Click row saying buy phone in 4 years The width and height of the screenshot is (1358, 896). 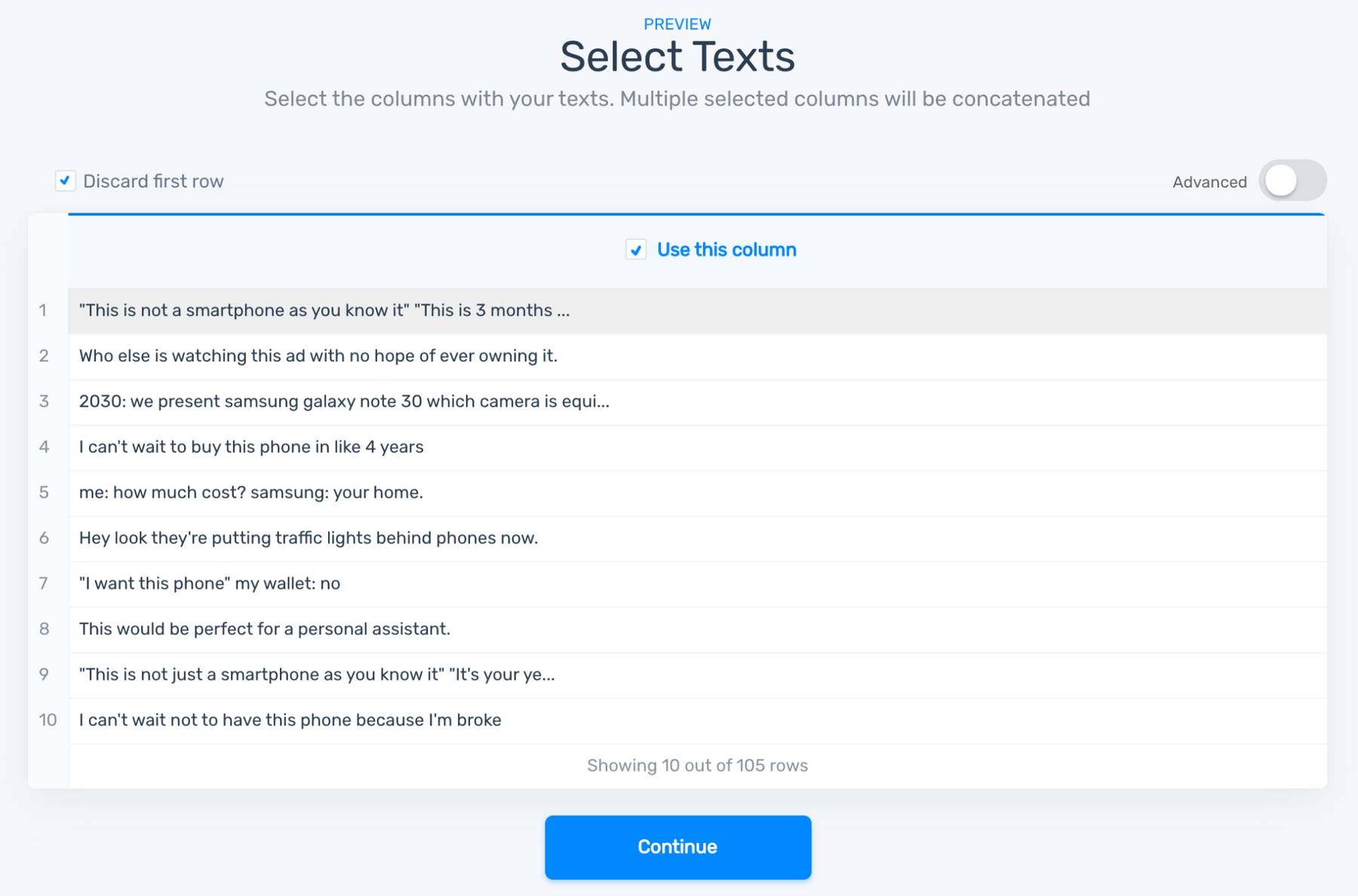251,447
